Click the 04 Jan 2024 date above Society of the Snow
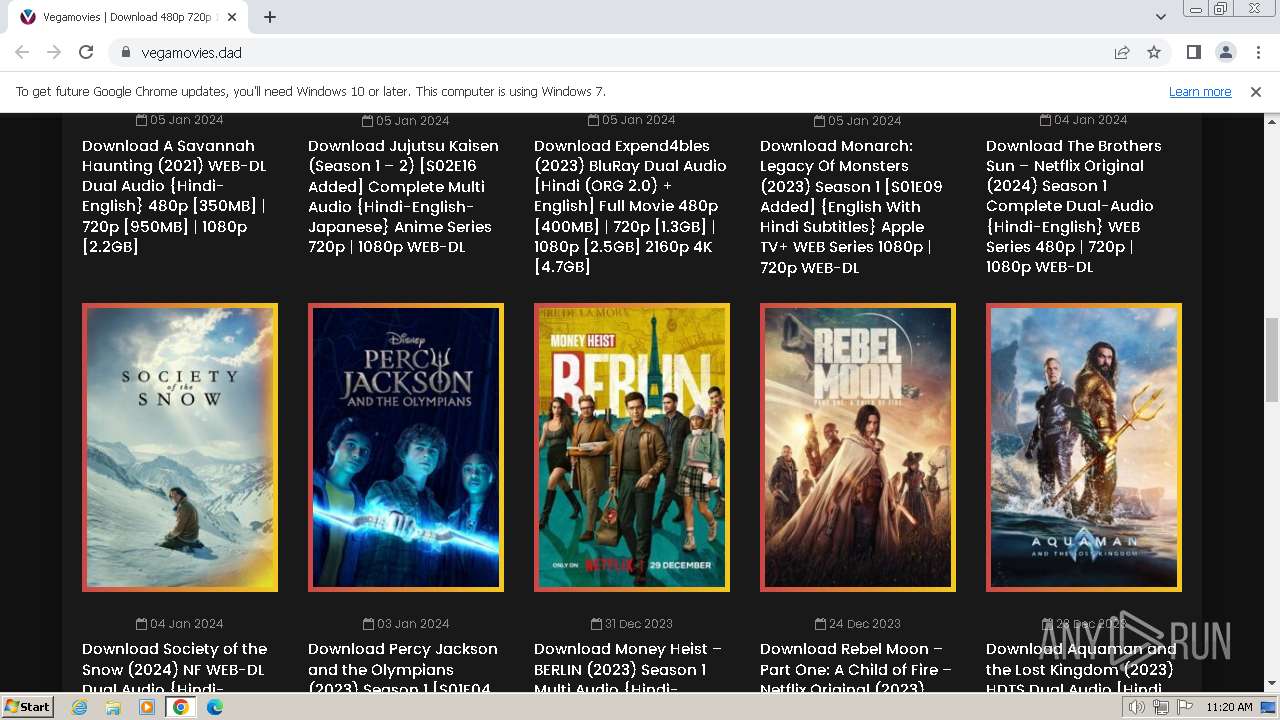Viewport: 1280px width, 720px height. coord(180,624)
